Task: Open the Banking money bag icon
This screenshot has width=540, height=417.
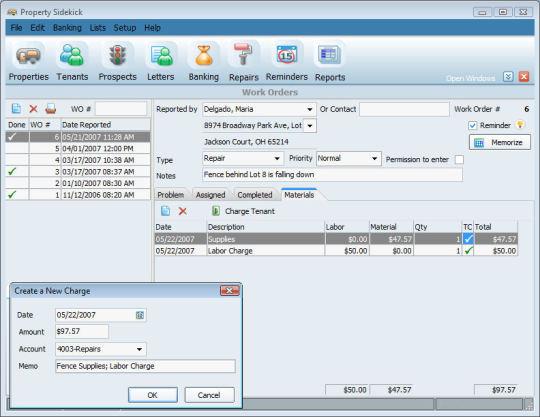Action: pyautogui.click(x=204, y=56)
